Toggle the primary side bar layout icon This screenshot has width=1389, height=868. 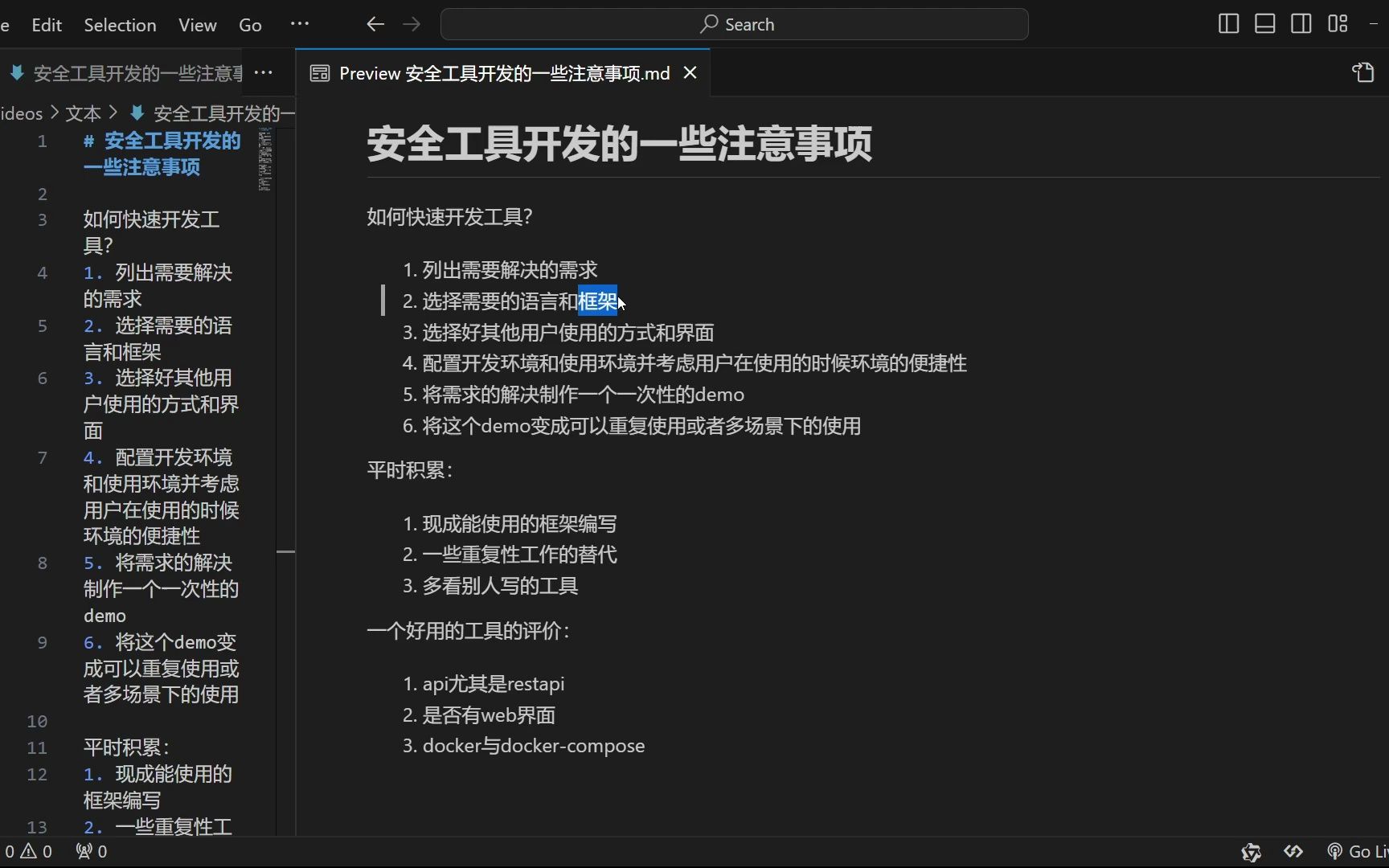click(1228, 24)
